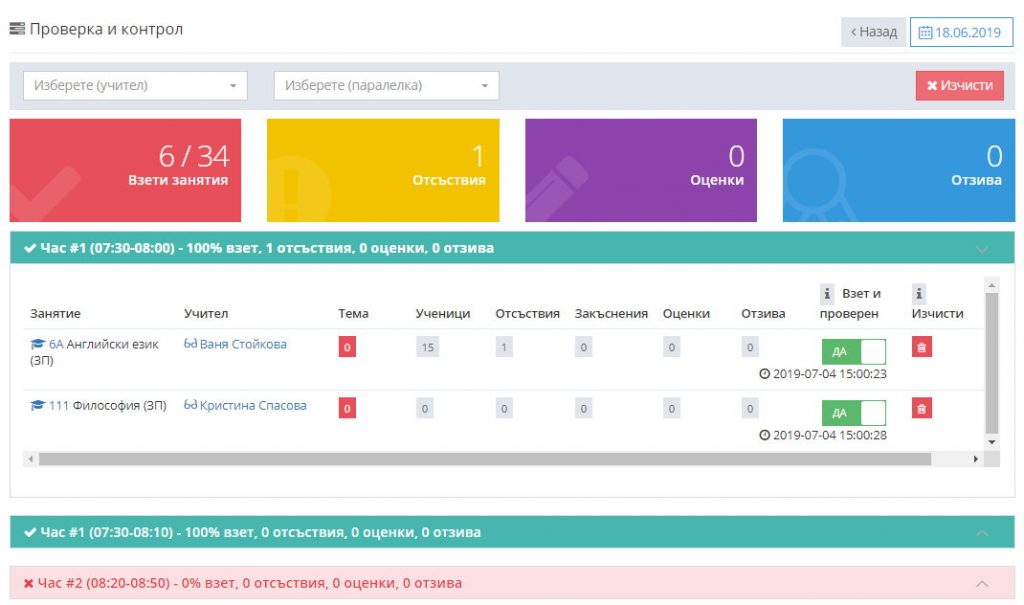Screen dimensions: 1024x605
Task: Click glasses icon beside Ваня Стойкова
Action: (190, 344)
